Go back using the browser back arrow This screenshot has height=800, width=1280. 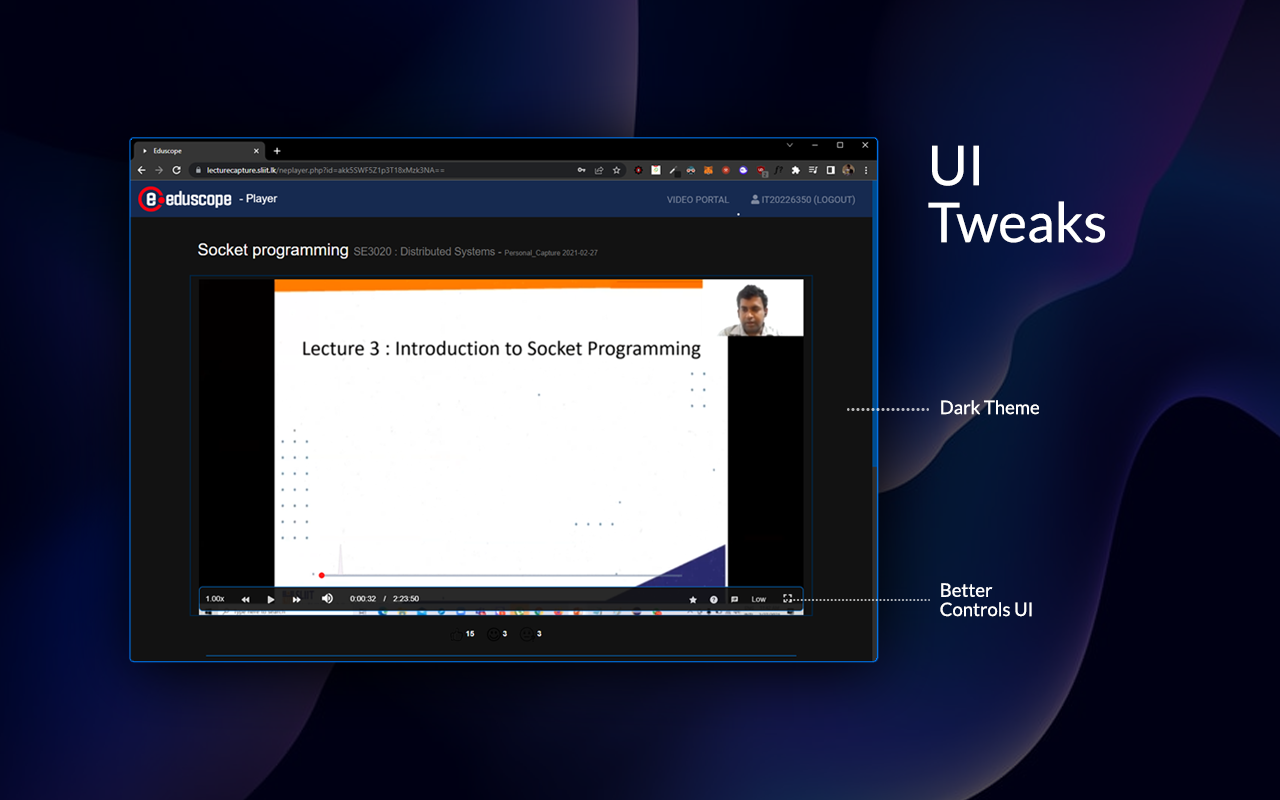pyautogui.click(x=142, y=170)
